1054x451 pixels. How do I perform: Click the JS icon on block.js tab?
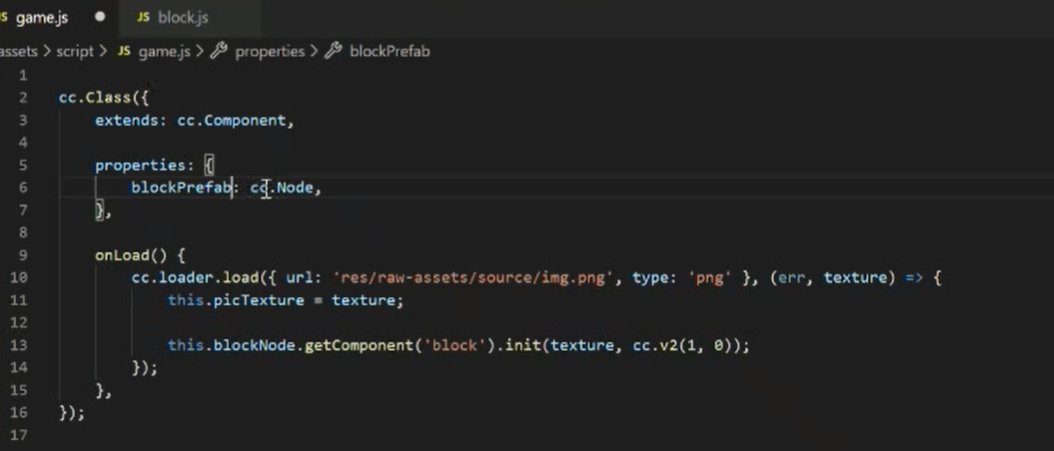(143, 18)
